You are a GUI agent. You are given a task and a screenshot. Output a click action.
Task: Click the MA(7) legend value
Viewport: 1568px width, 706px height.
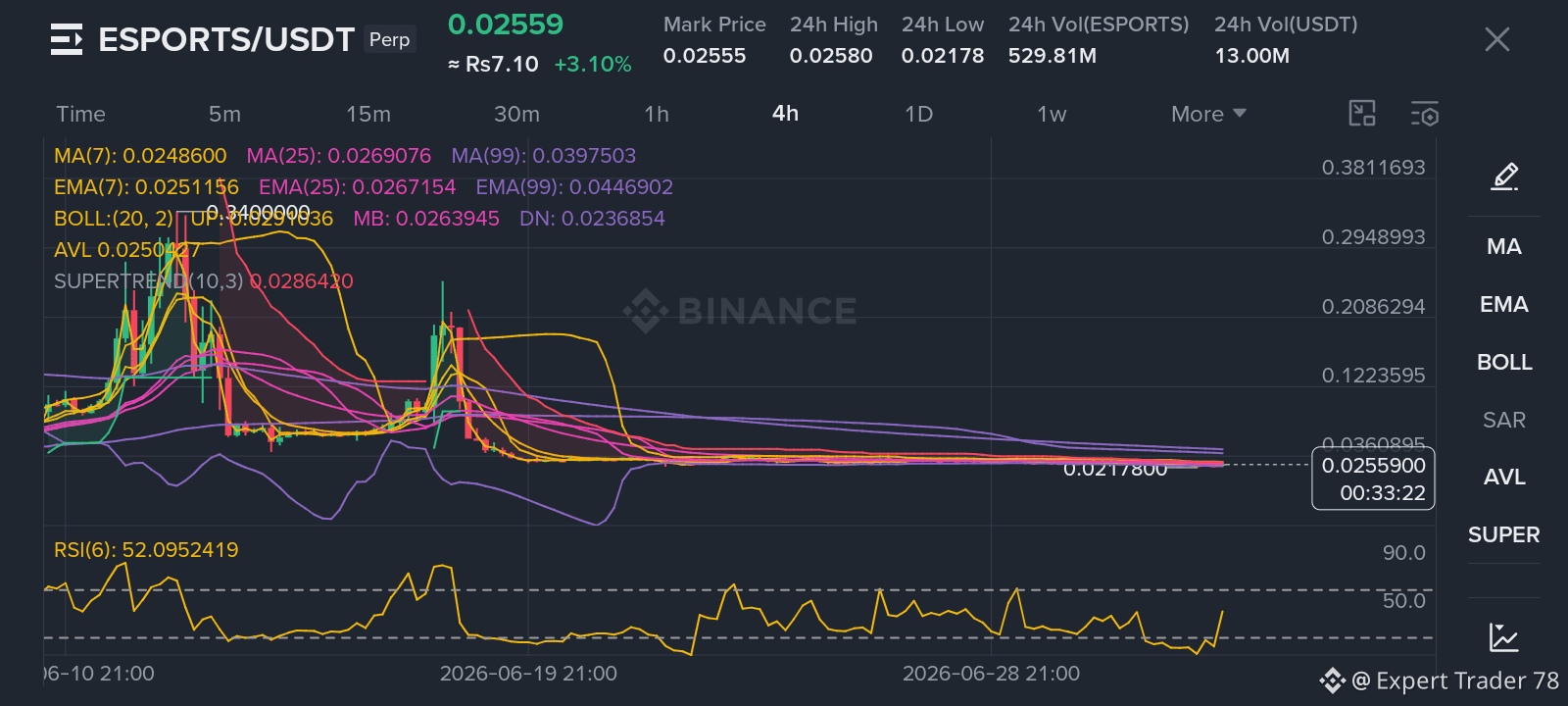pyautogui.click(x=140, y=156)
